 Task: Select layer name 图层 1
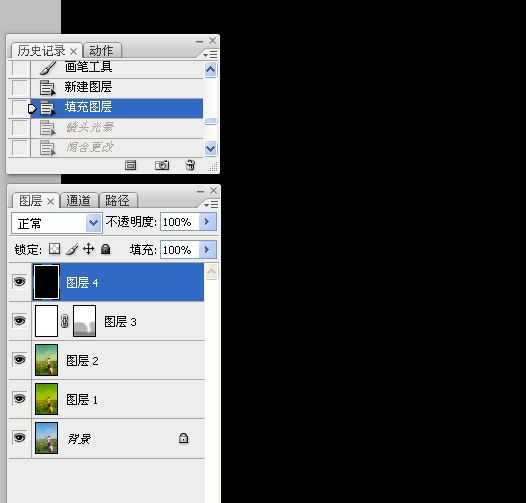tap(82, 400)
